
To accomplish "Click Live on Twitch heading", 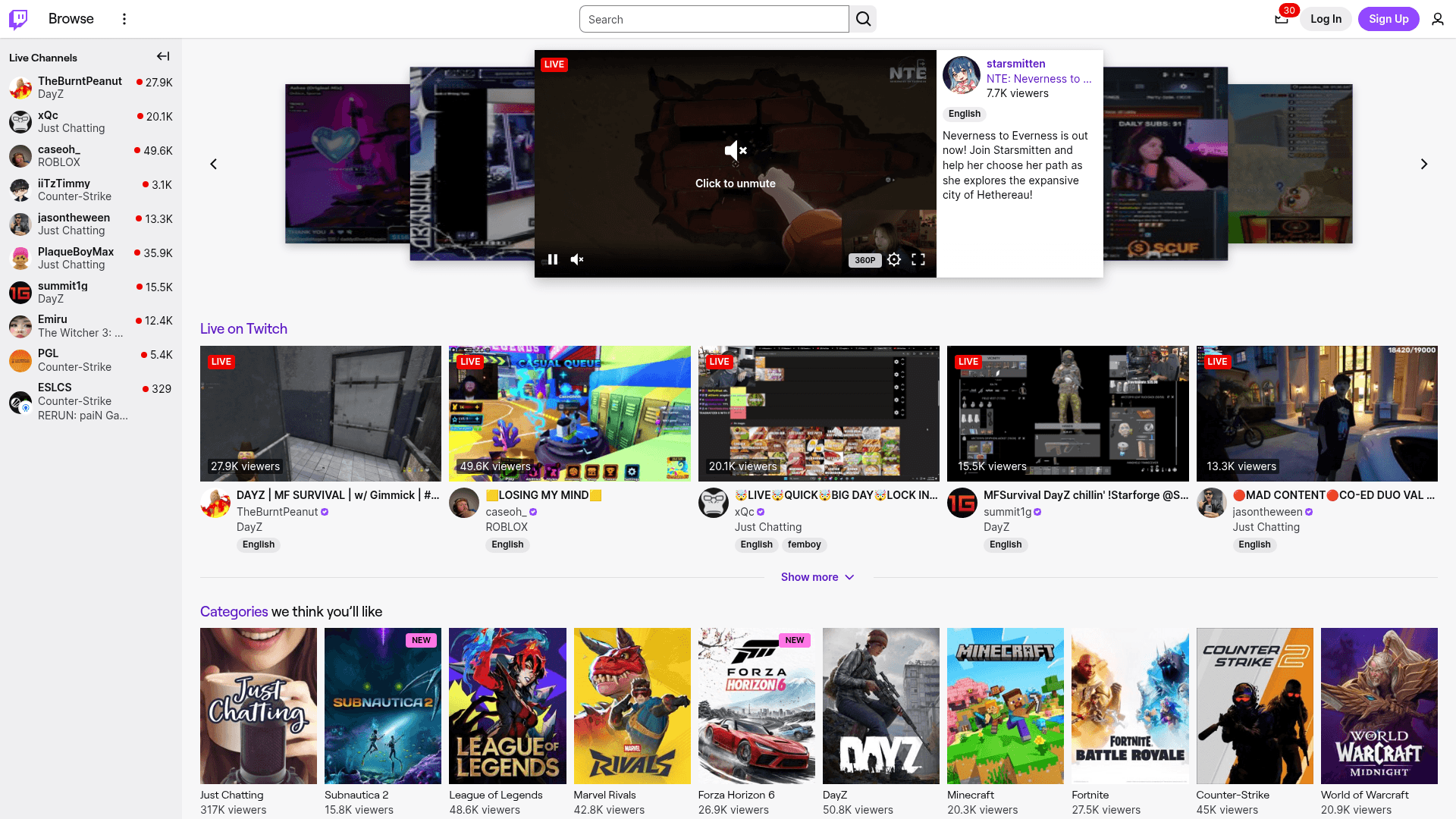I will point(243,328).
